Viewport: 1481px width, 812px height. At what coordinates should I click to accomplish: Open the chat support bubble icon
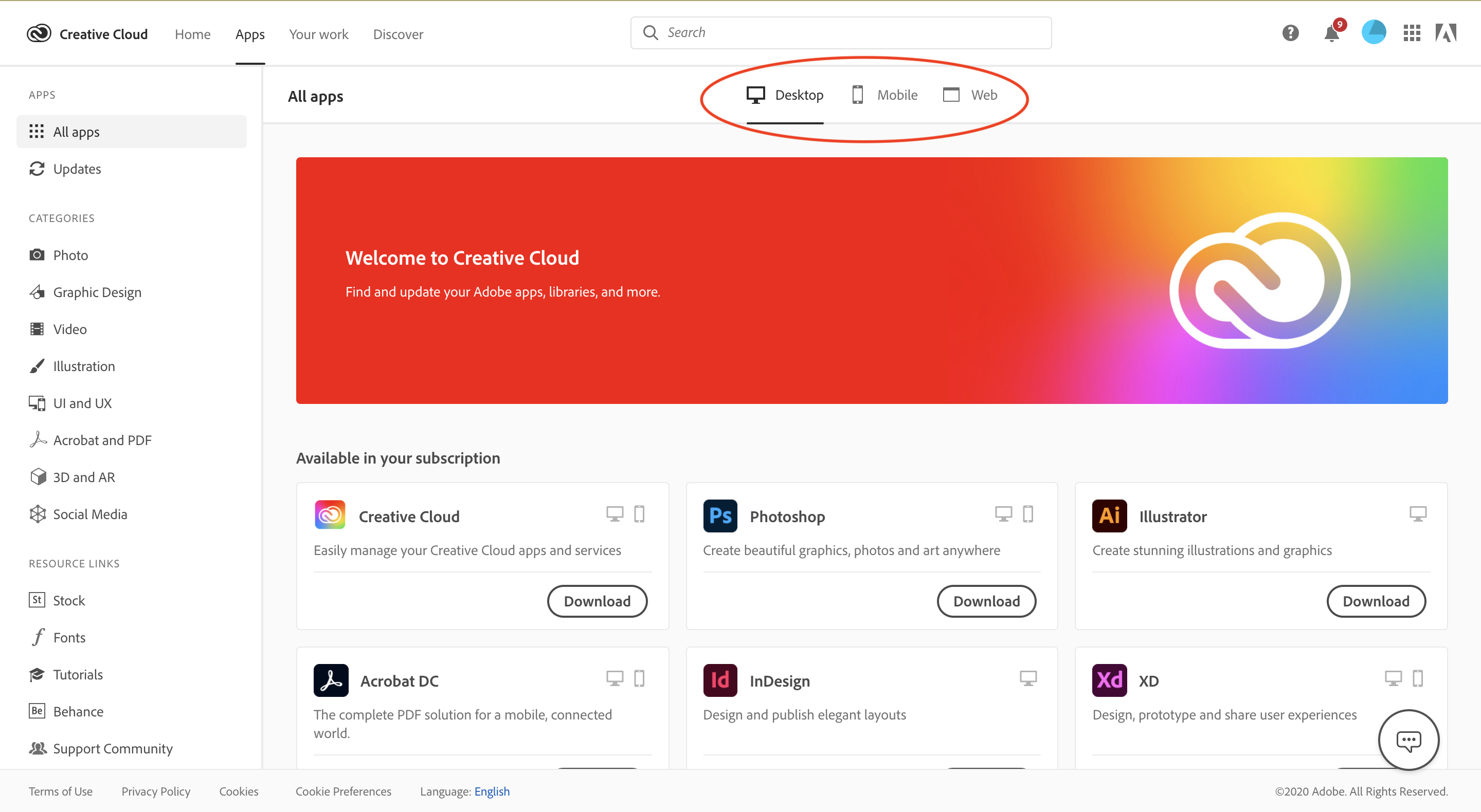tap(1408, 740)
